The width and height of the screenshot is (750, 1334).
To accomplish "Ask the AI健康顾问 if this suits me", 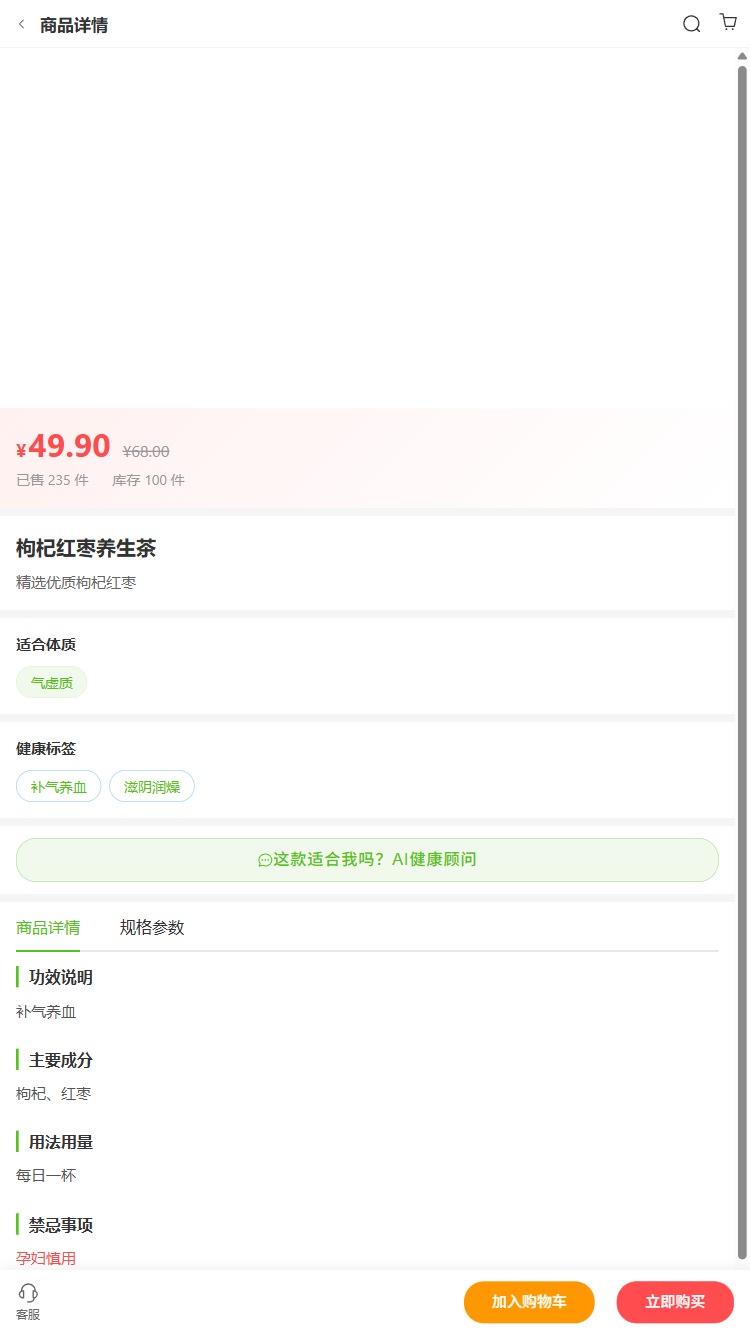I will 367,859.
